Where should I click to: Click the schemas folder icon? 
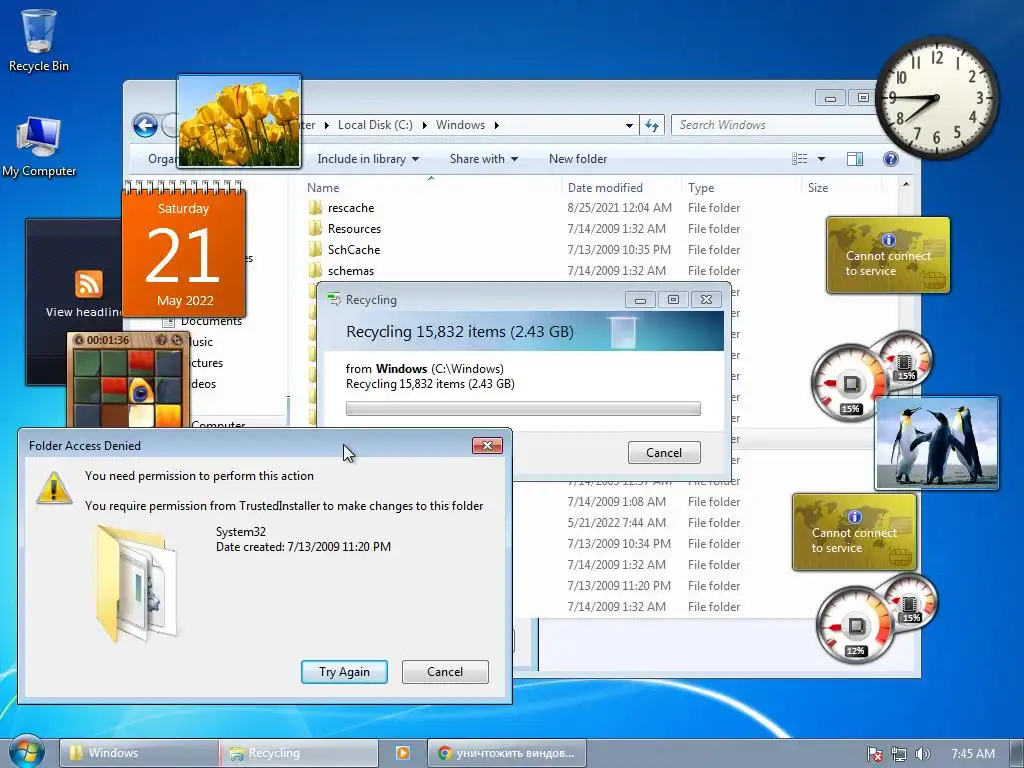[315, 270]
